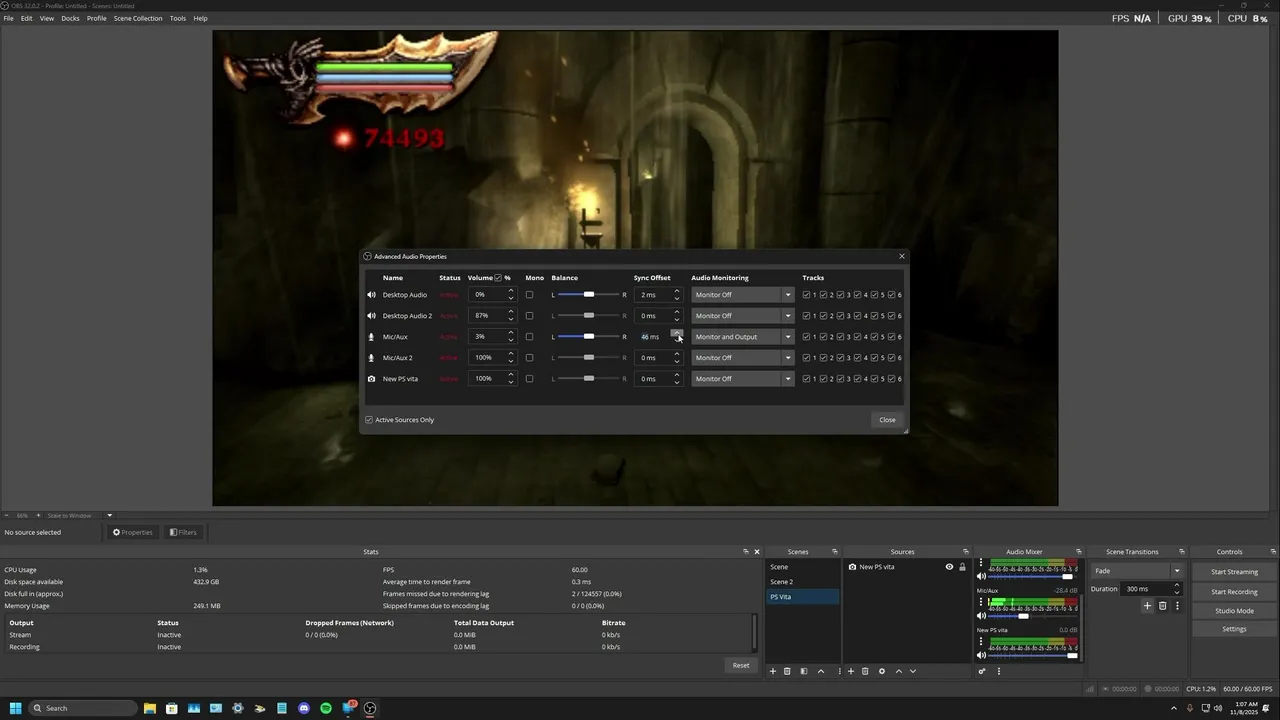Open the File menu
Image resolution: width=1280 pixels, height=720 pixels.
click(x=9, y=18)
